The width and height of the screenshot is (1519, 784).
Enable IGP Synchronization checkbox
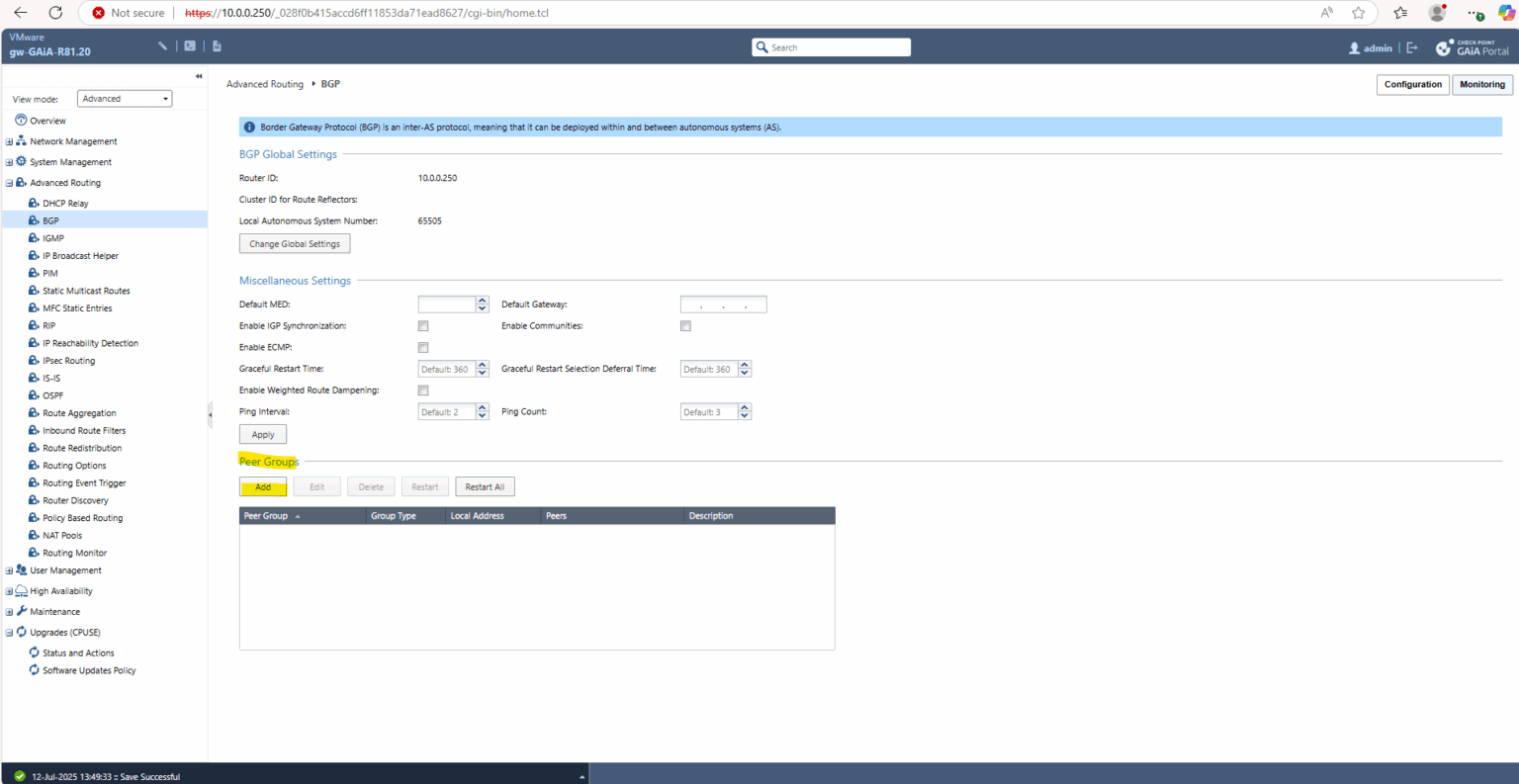point(423,325)
